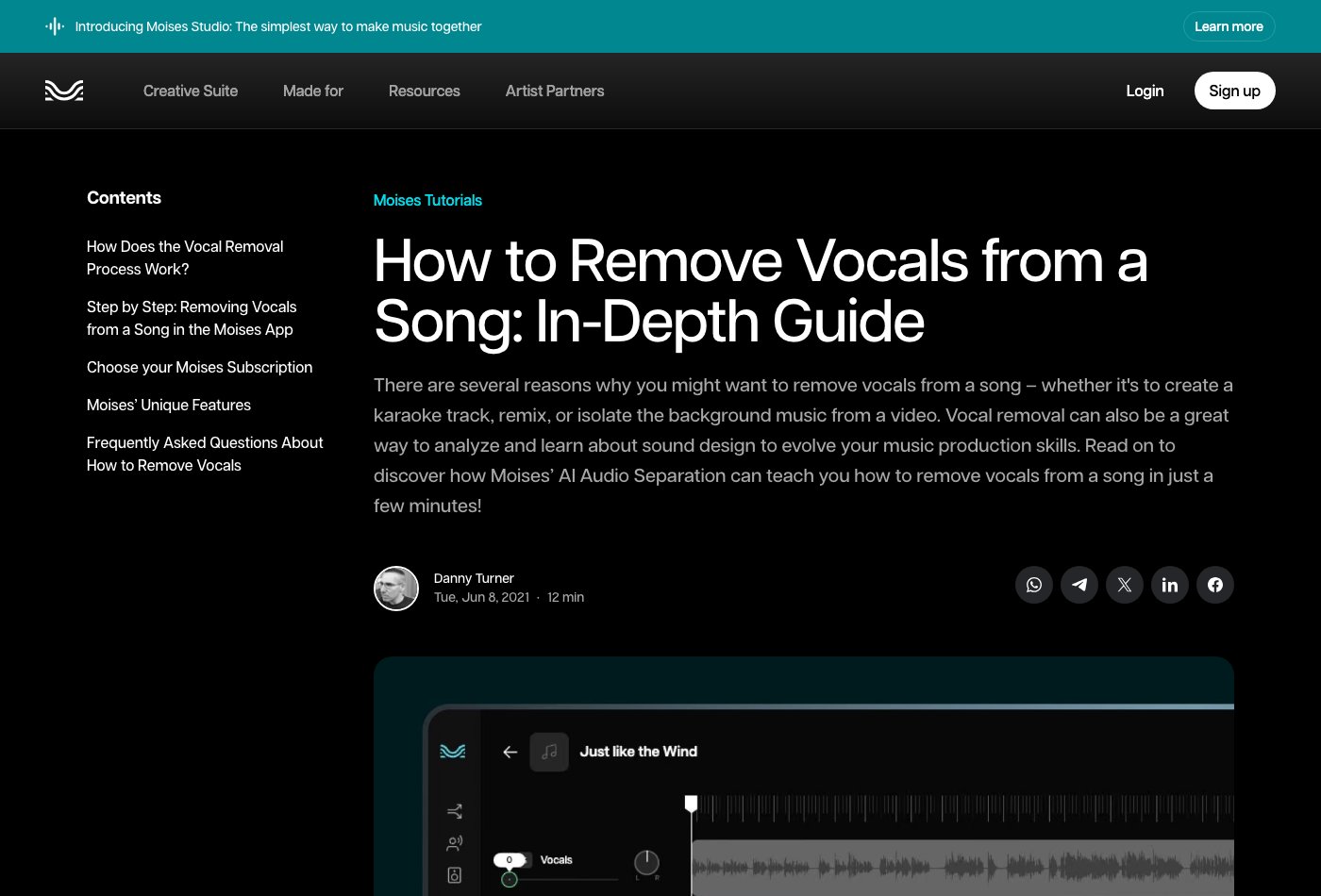Screen dimensions: 1321x896
Task: Jump to Choose your Moises Subscription section
Action: pyautogui.click(x=199, y=367)
